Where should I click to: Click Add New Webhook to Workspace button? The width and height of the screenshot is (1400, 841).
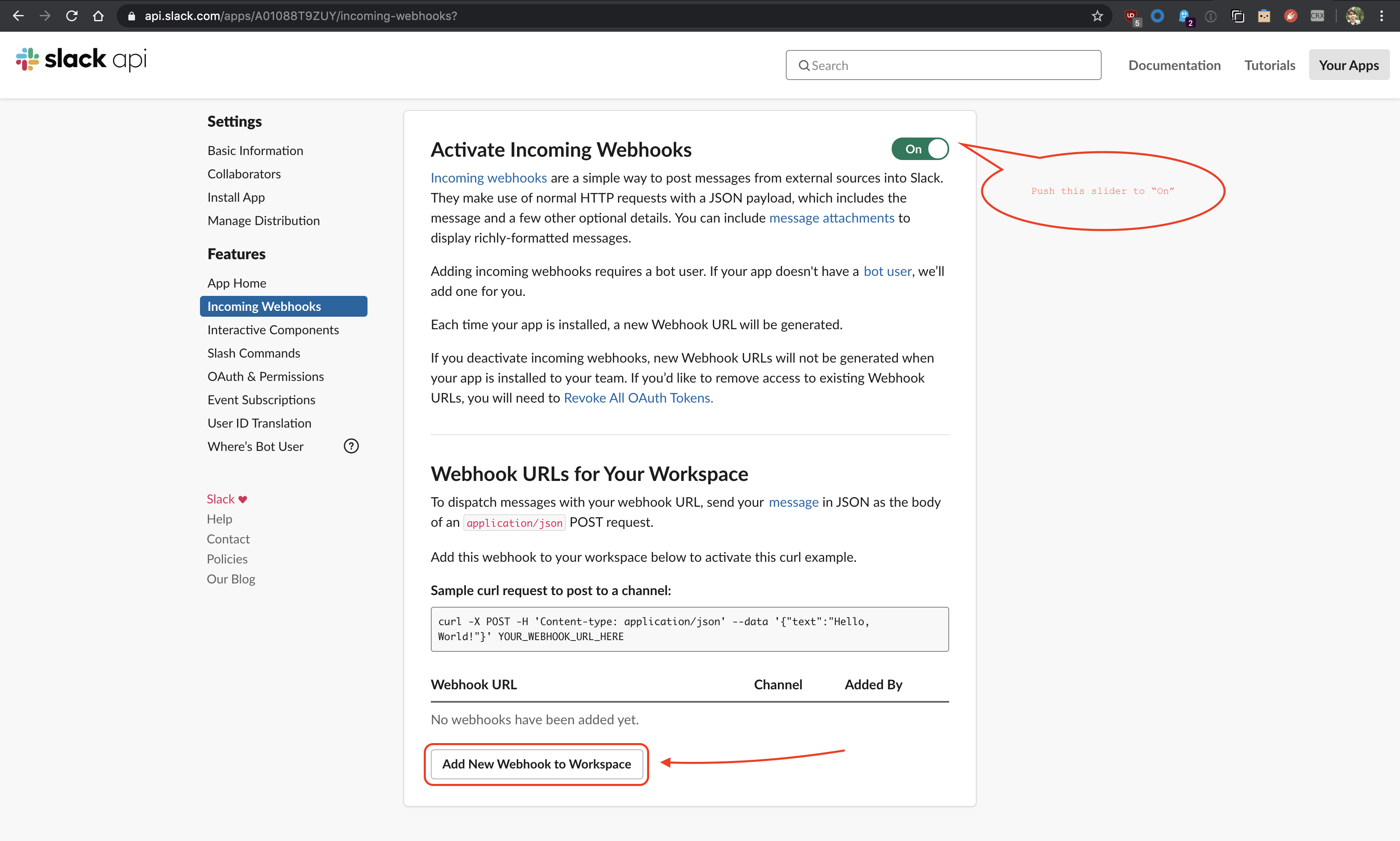[536, 764]
